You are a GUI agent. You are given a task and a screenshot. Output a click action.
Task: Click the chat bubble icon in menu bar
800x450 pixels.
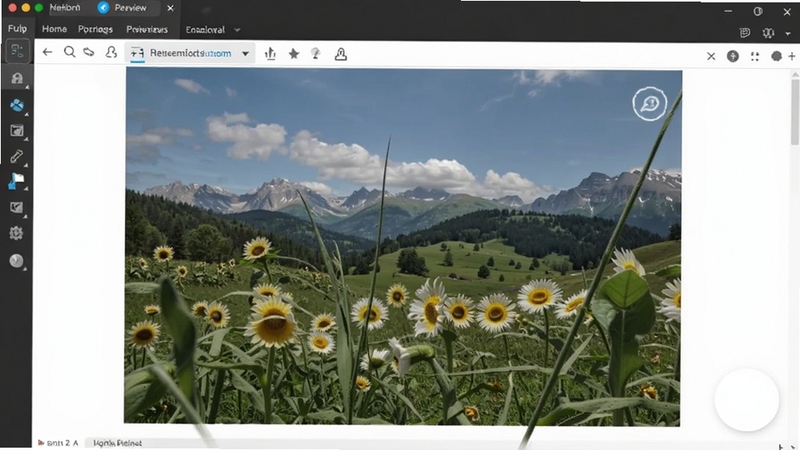[x=745, y=33]
